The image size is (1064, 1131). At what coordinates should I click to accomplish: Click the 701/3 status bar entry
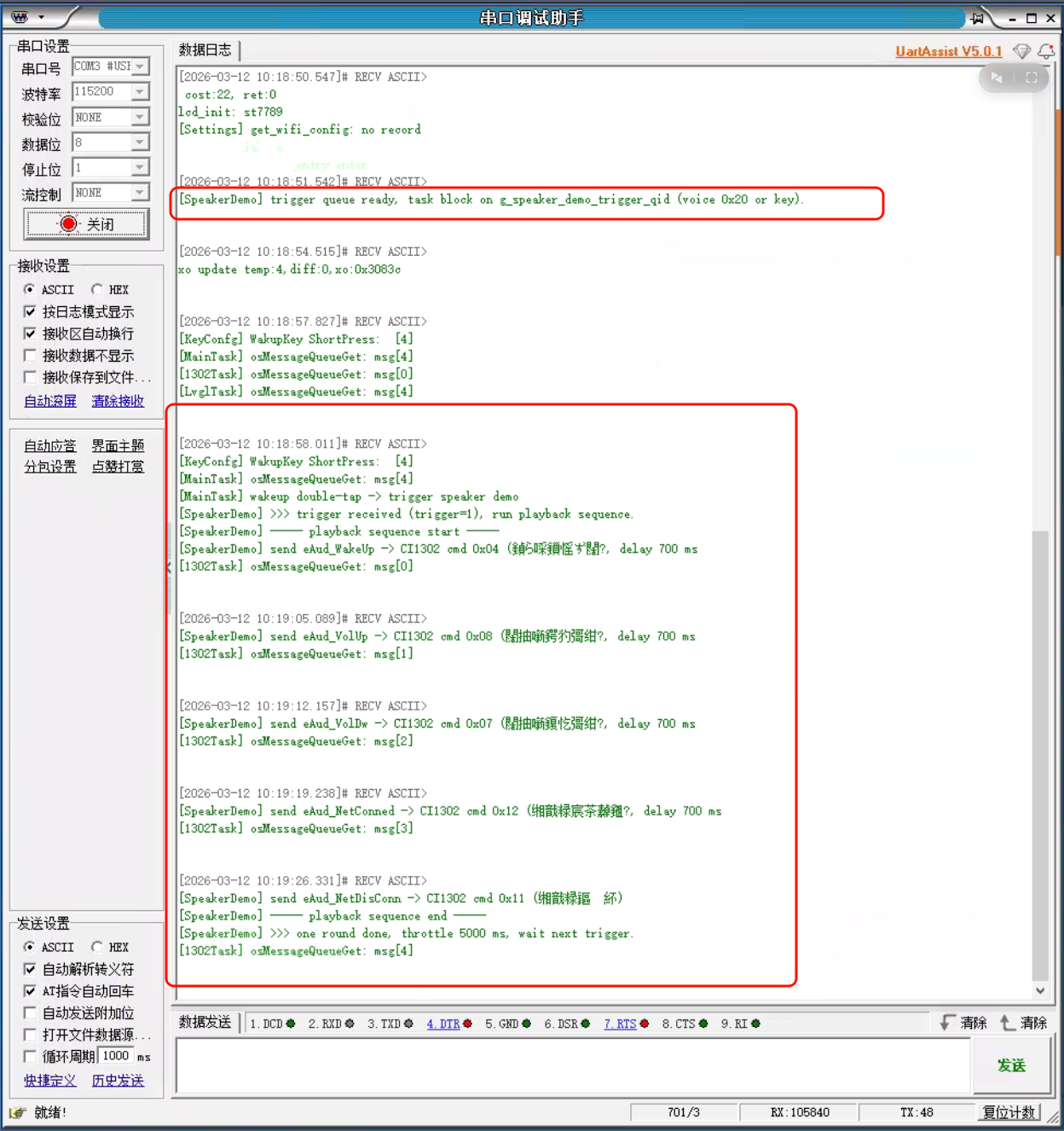pyautogui.click(x=684, y=1113)
